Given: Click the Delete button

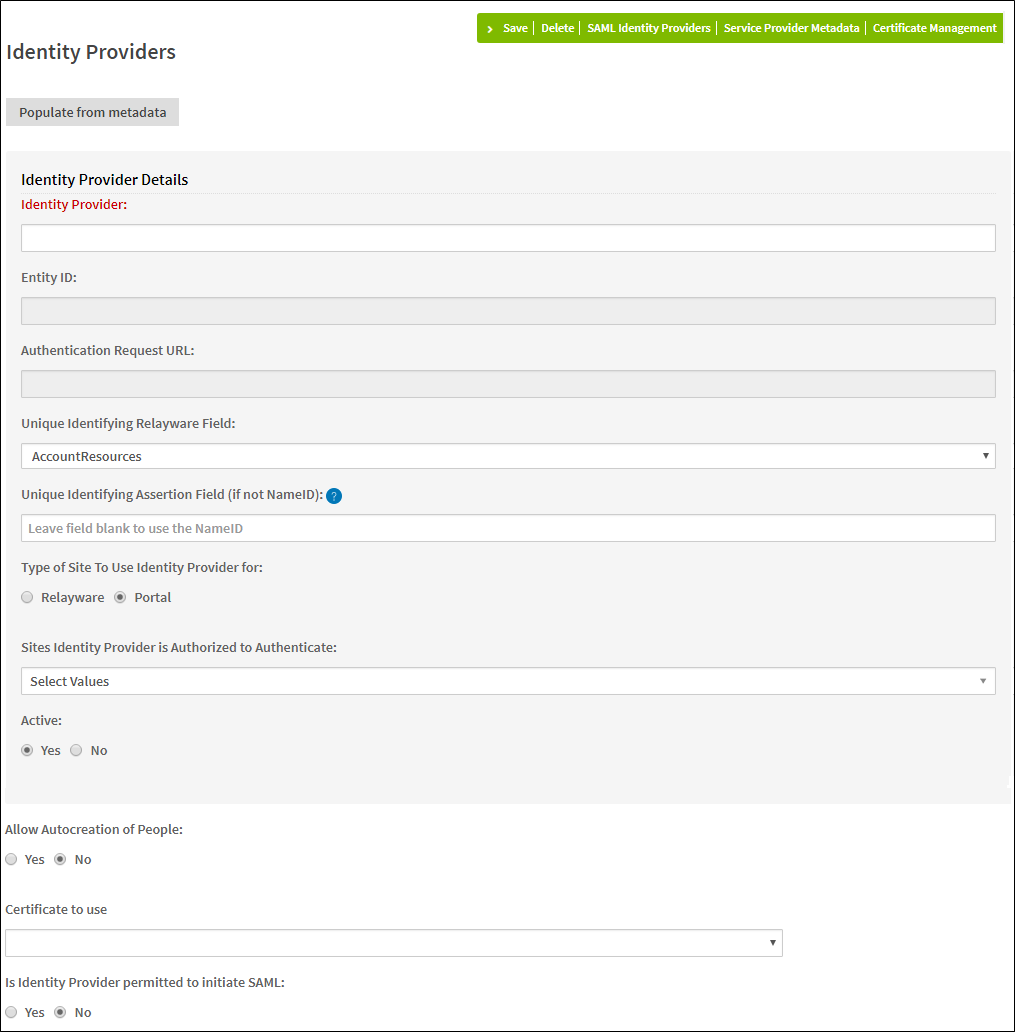Looking at the screenshot, I should [557, 28].
